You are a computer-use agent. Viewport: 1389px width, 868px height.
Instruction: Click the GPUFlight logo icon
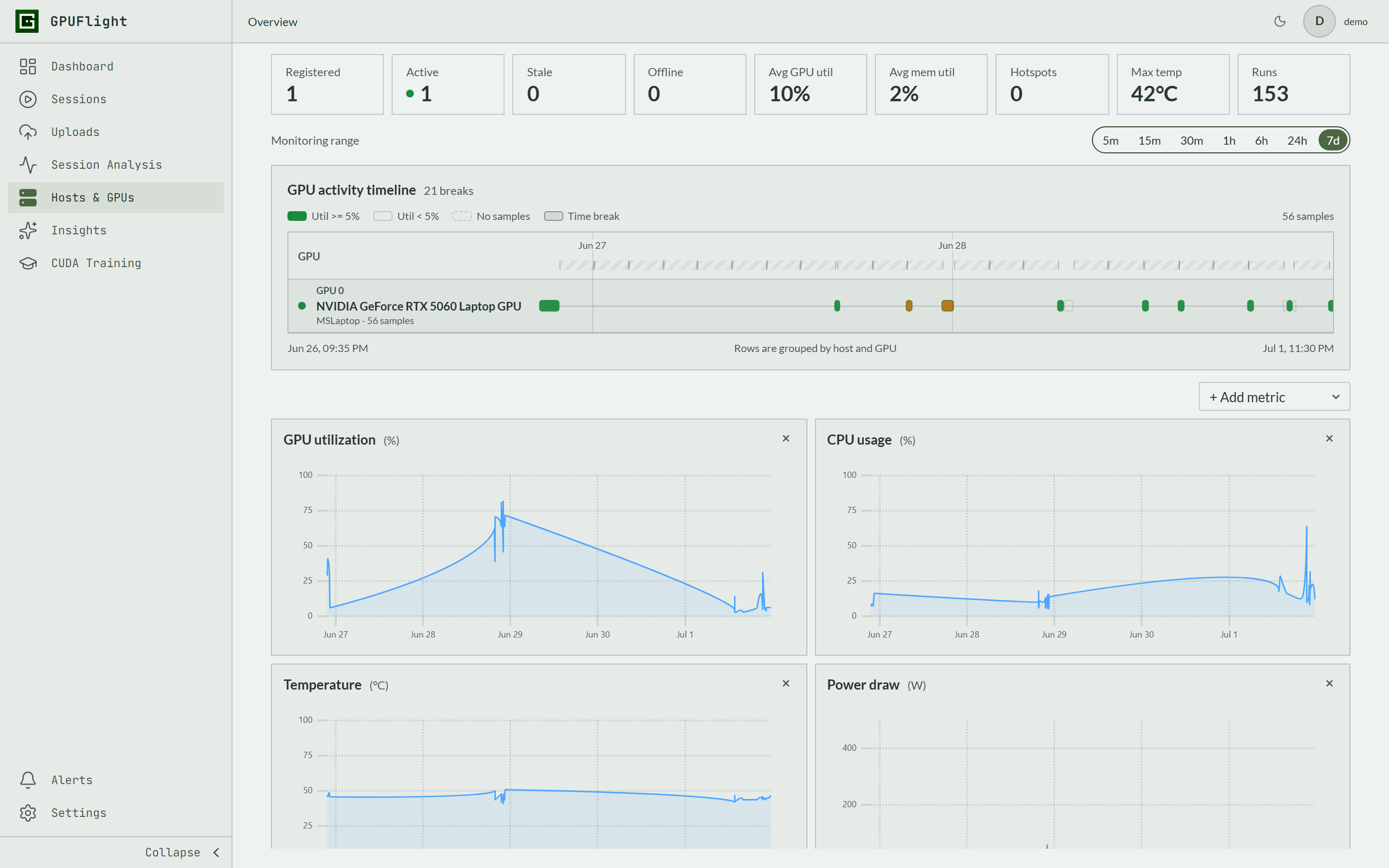[x=27, y=21]
